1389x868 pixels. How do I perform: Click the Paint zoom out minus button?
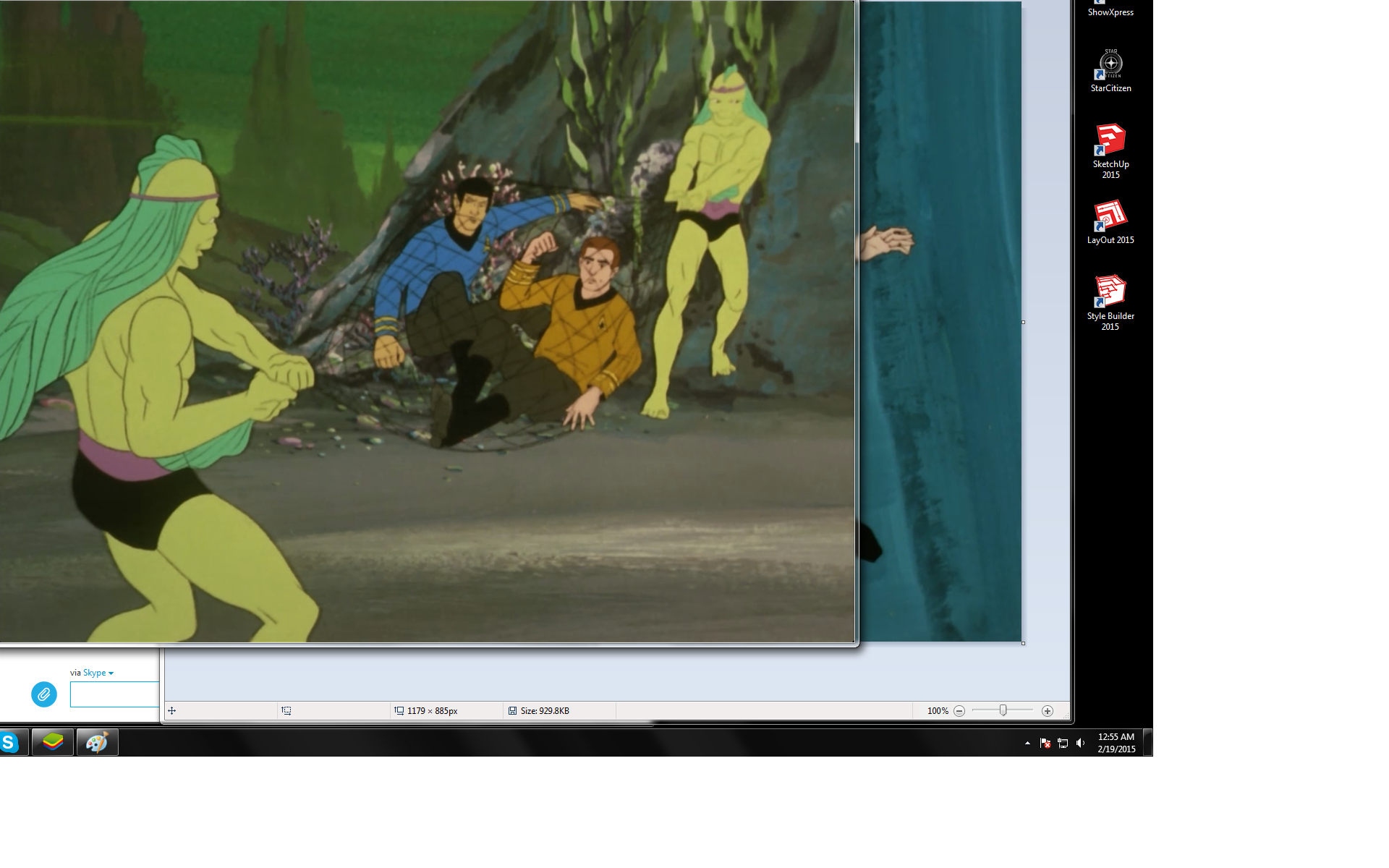click(959, 711)
